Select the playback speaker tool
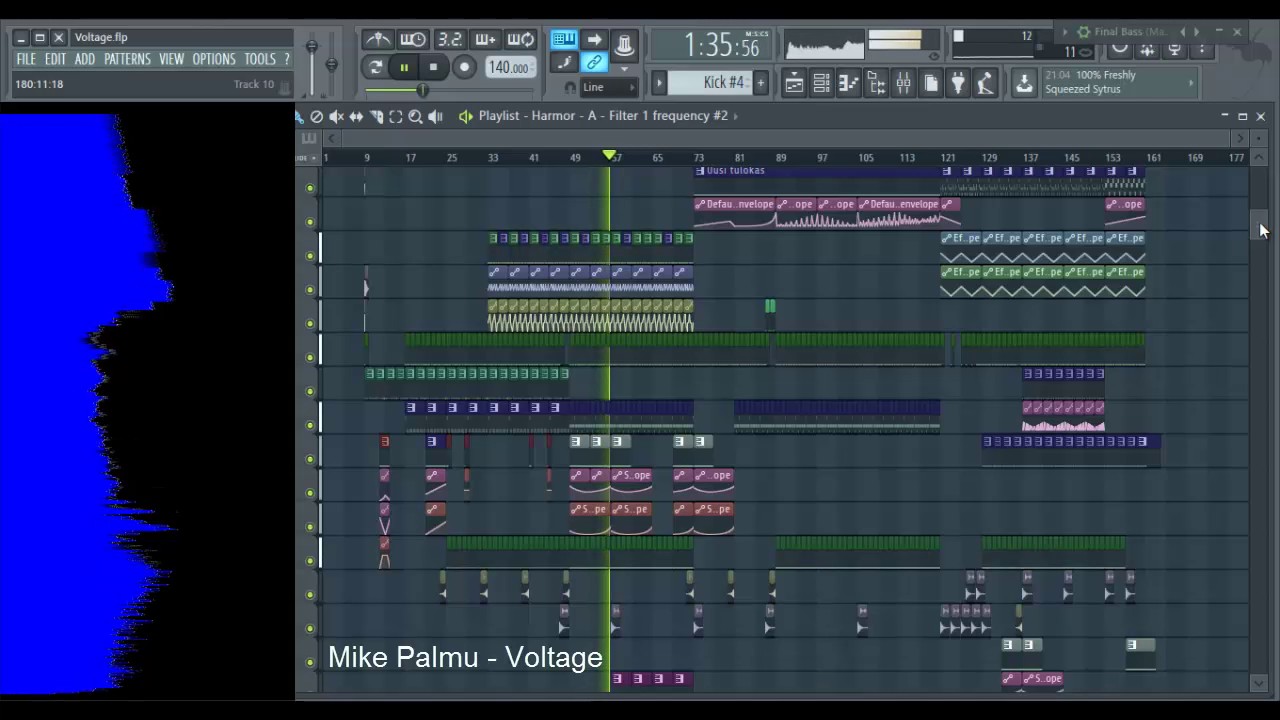 435,117
